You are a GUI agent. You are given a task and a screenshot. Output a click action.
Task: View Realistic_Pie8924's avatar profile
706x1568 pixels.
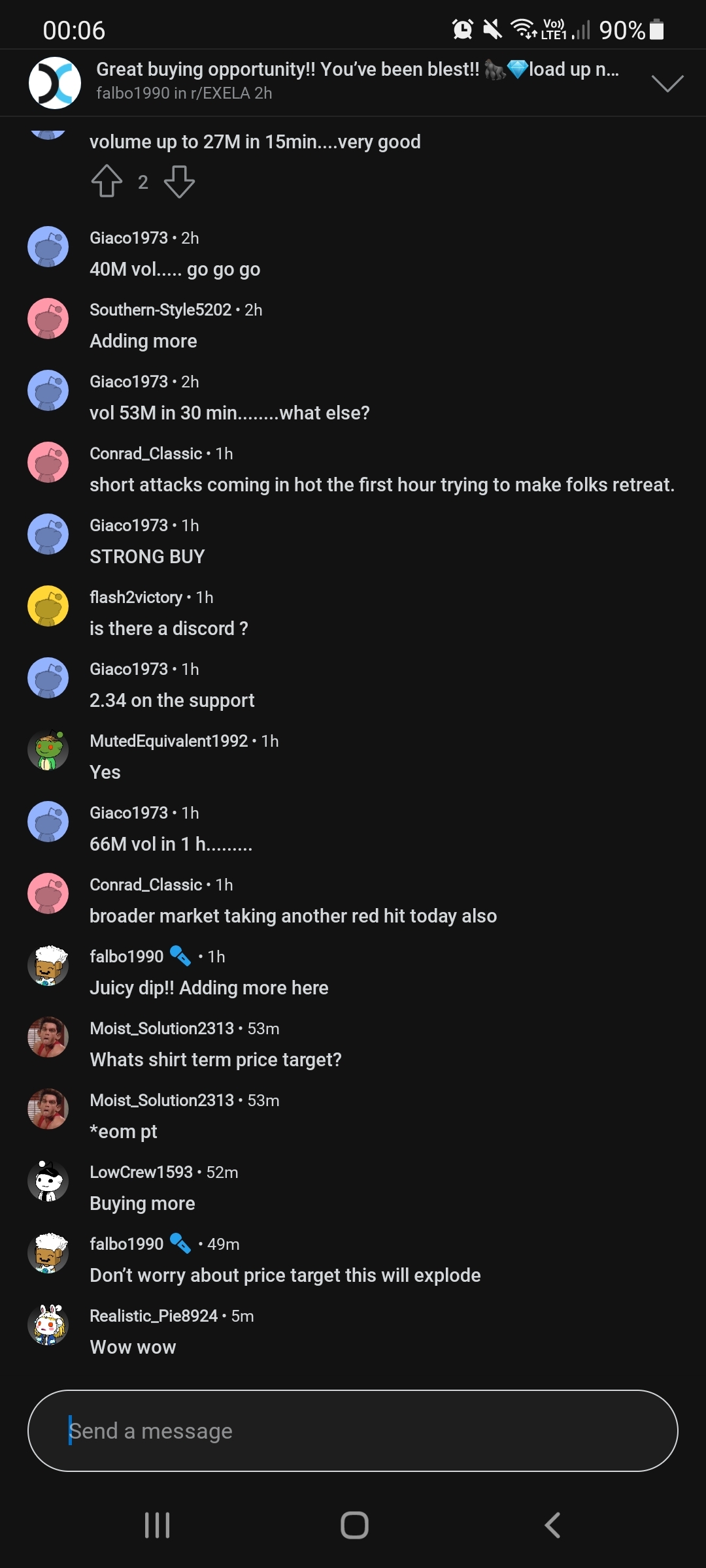coord(48,1324)
